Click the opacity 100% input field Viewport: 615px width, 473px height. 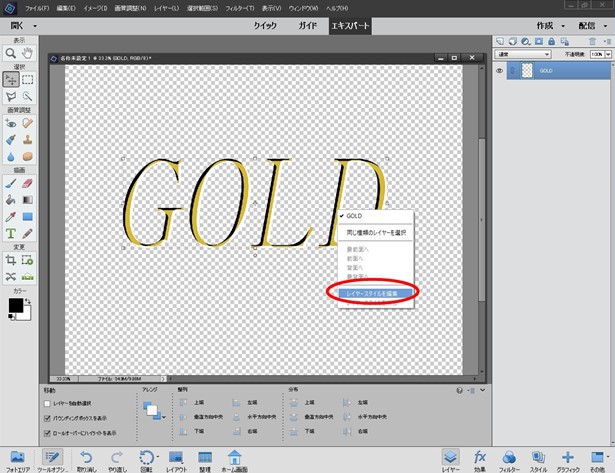[597, 55]
